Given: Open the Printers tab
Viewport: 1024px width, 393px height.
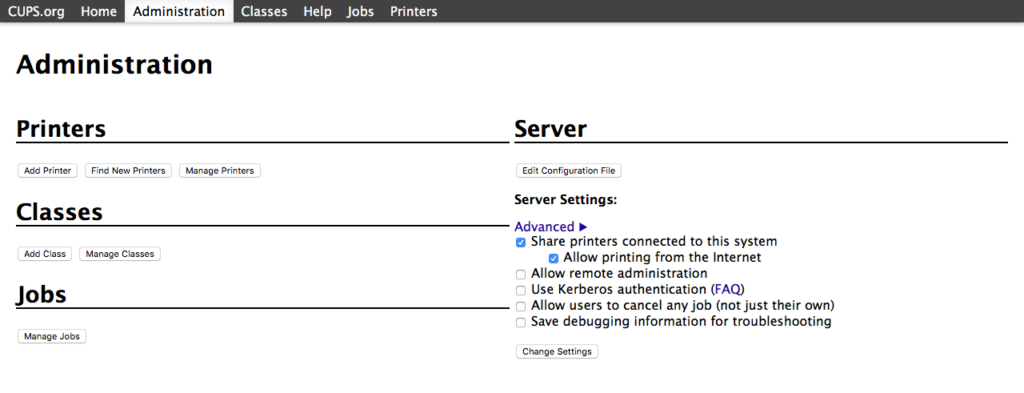Looking at the screenshot, I should [413, 11].
